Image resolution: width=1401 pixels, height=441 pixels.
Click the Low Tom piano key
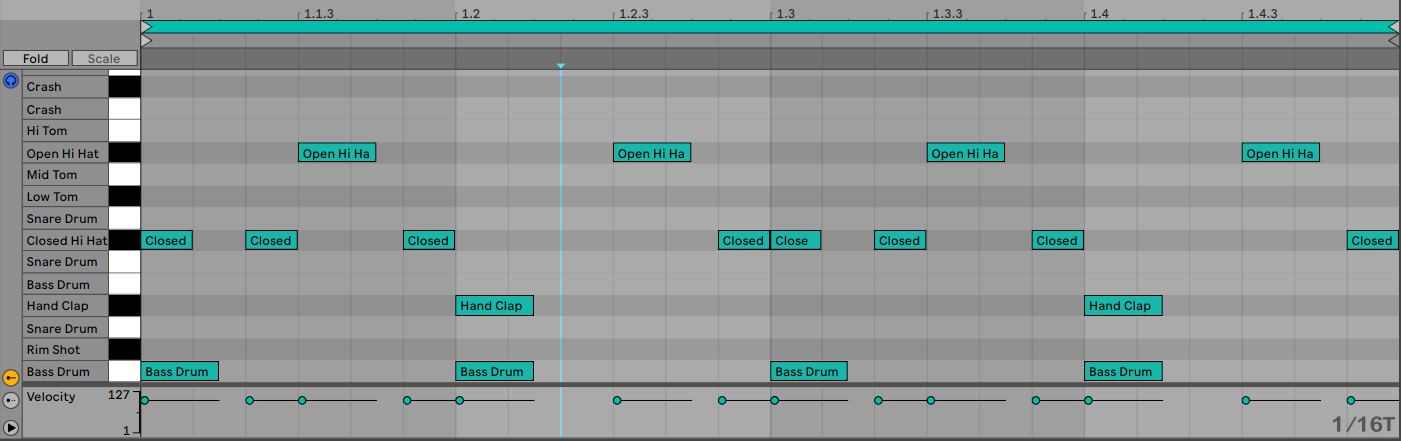pyautogui.click(x=124, y=197)
